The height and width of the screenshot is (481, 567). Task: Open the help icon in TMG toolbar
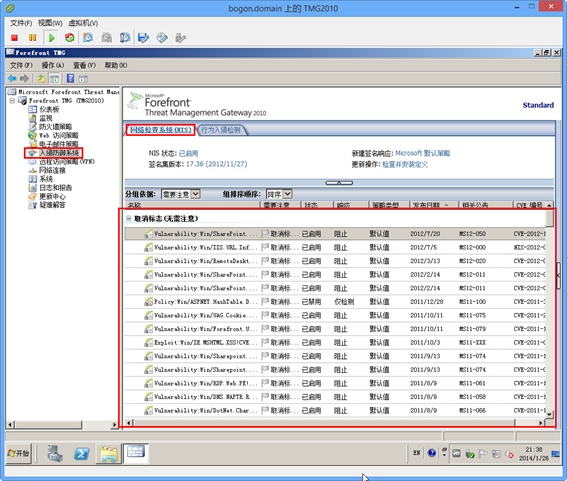pyautogui.click(x=71, y=78)
